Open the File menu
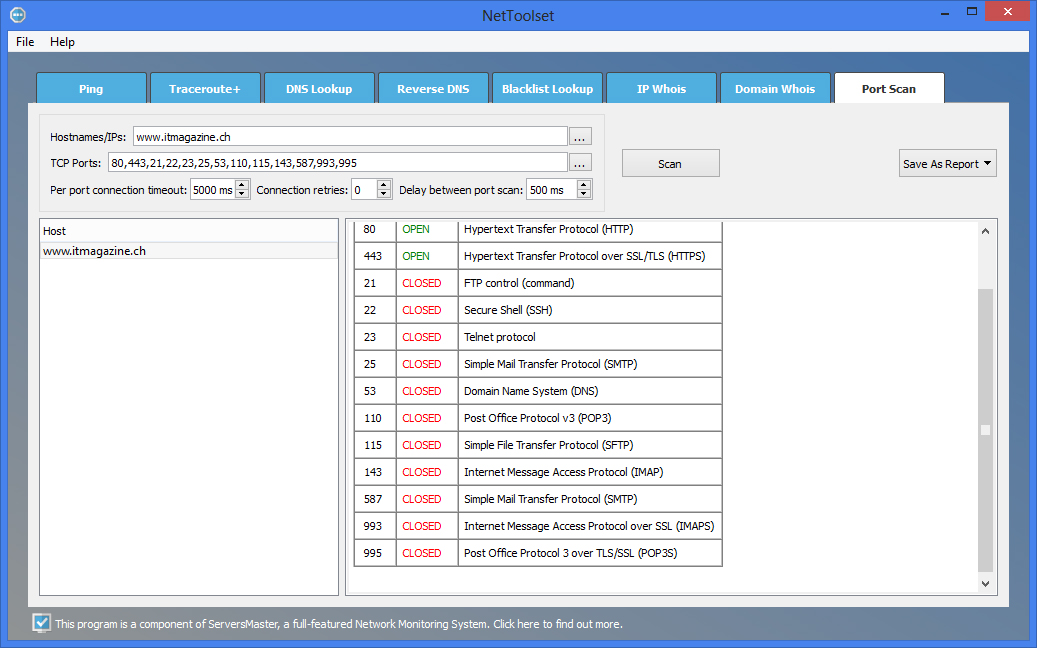The image size is (1037, 648). (x=25, y=42)
